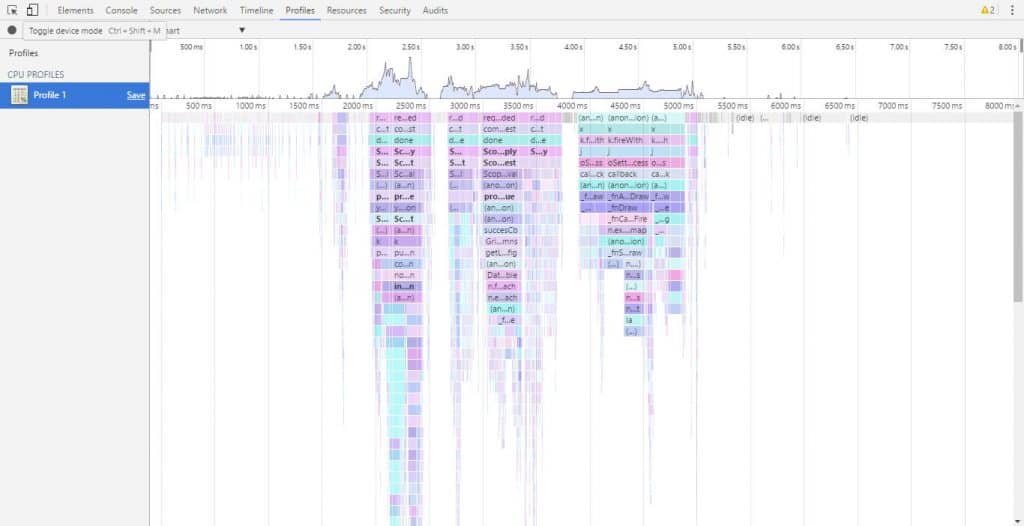Select the succesCb flame chart bar
The image size is (1024, 526).
coord(501,230)
